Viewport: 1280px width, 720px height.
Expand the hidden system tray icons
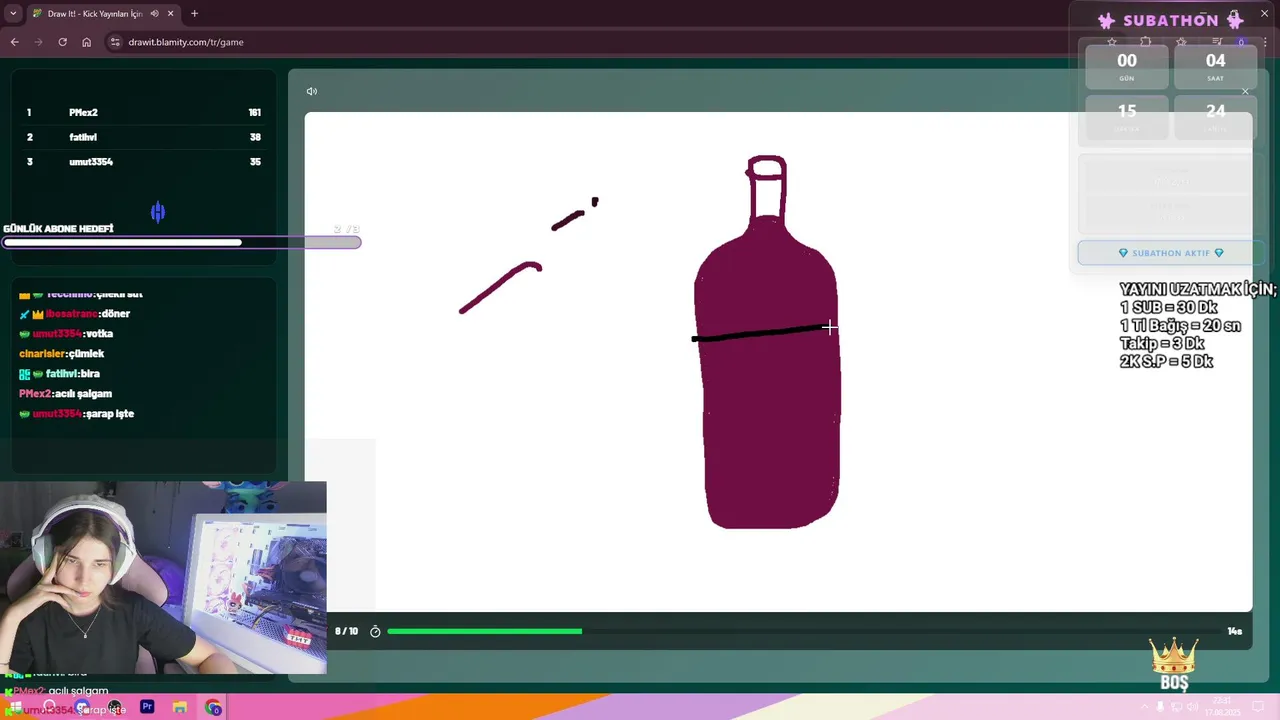[1145, 707]
